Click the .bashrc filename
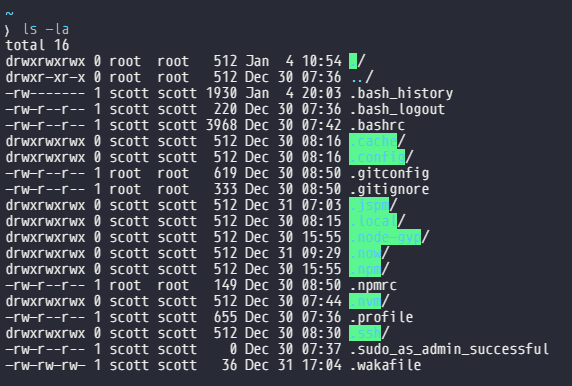572x386 pixels. [377, 125]
